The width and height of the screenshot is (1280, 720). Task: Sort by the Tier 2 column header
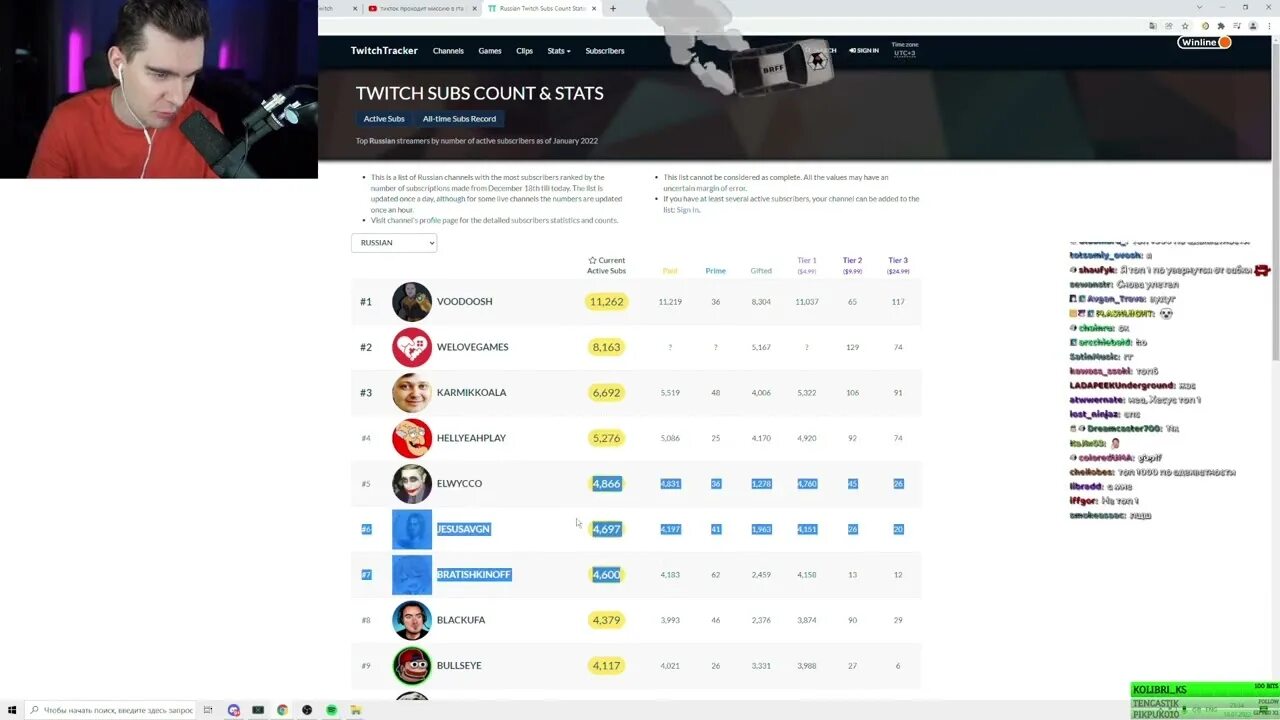pyautogui.click(x=852, y=265)
